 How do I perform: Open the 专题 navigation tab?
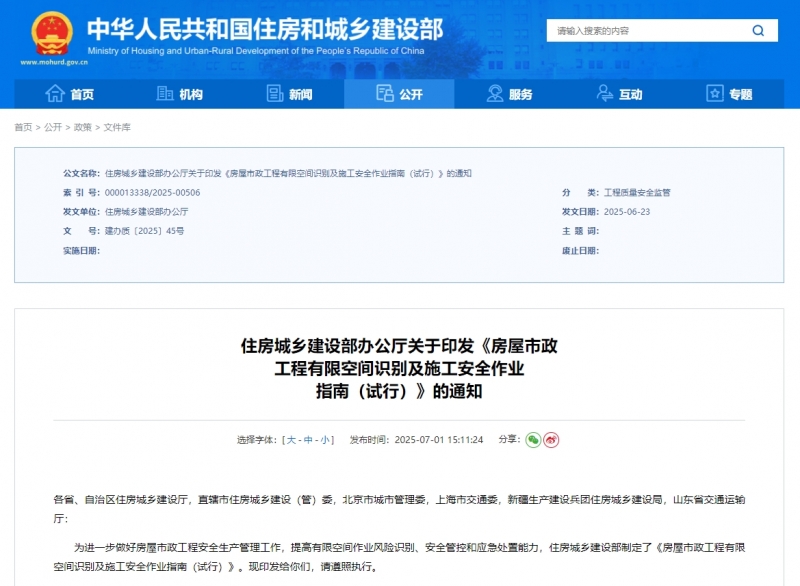(729, 94)
